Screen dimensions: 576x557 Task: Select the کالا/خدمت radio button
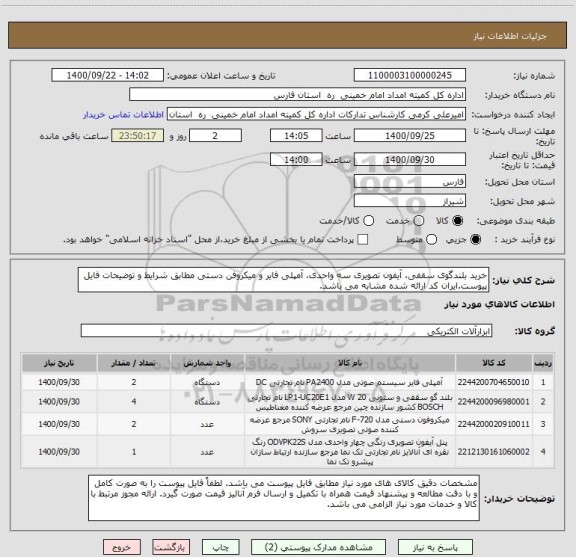pyautogui.click(x=368, y=221)
